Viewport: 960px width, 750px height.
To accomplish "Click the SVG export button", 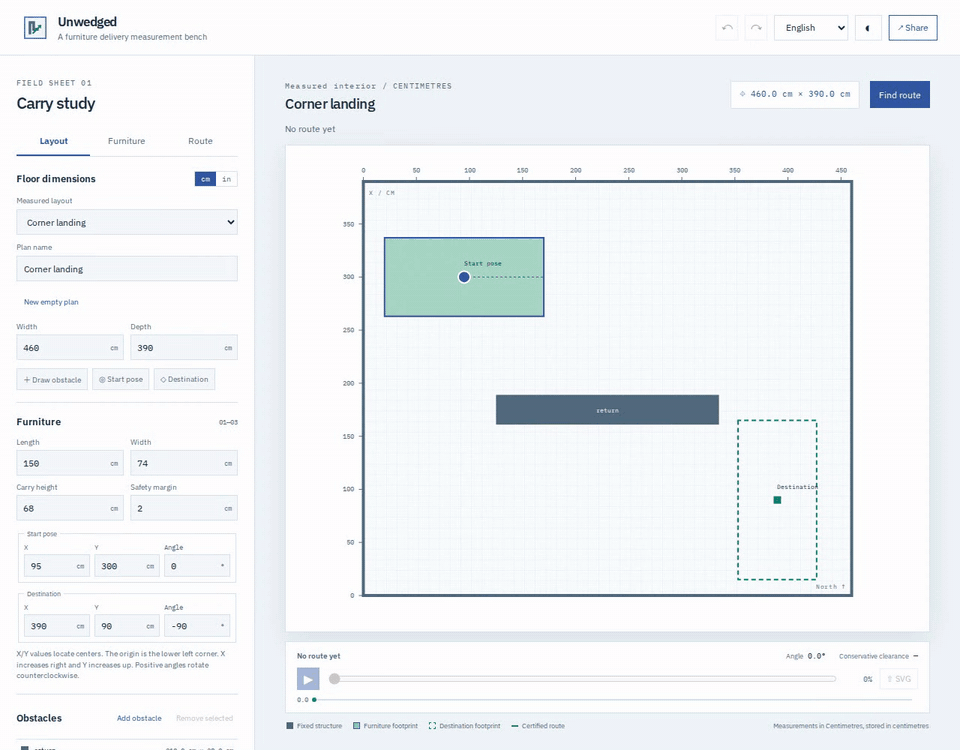I will 899,679.
